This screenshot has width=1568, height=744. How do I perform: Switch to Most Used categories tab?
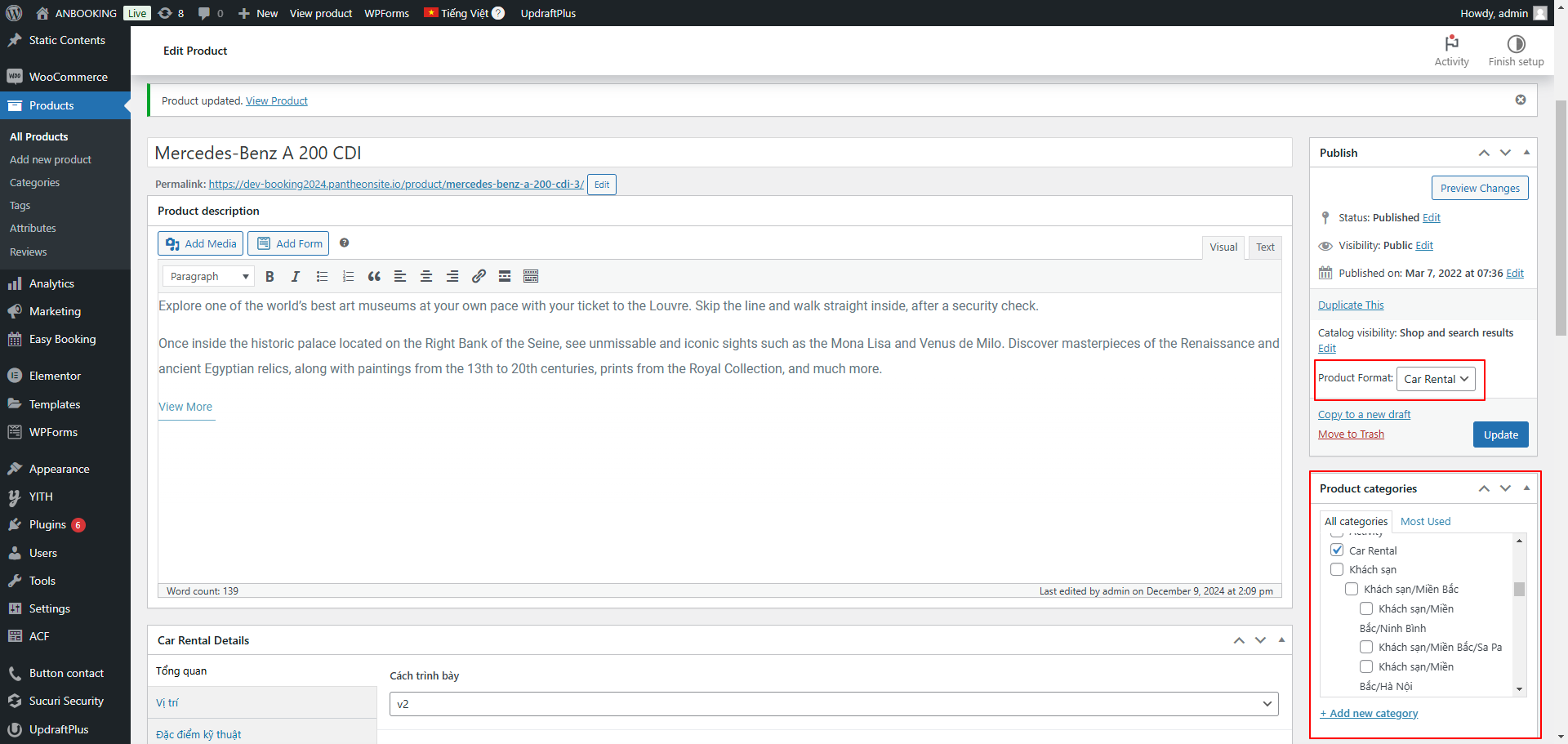click(x=1425, y=521)
